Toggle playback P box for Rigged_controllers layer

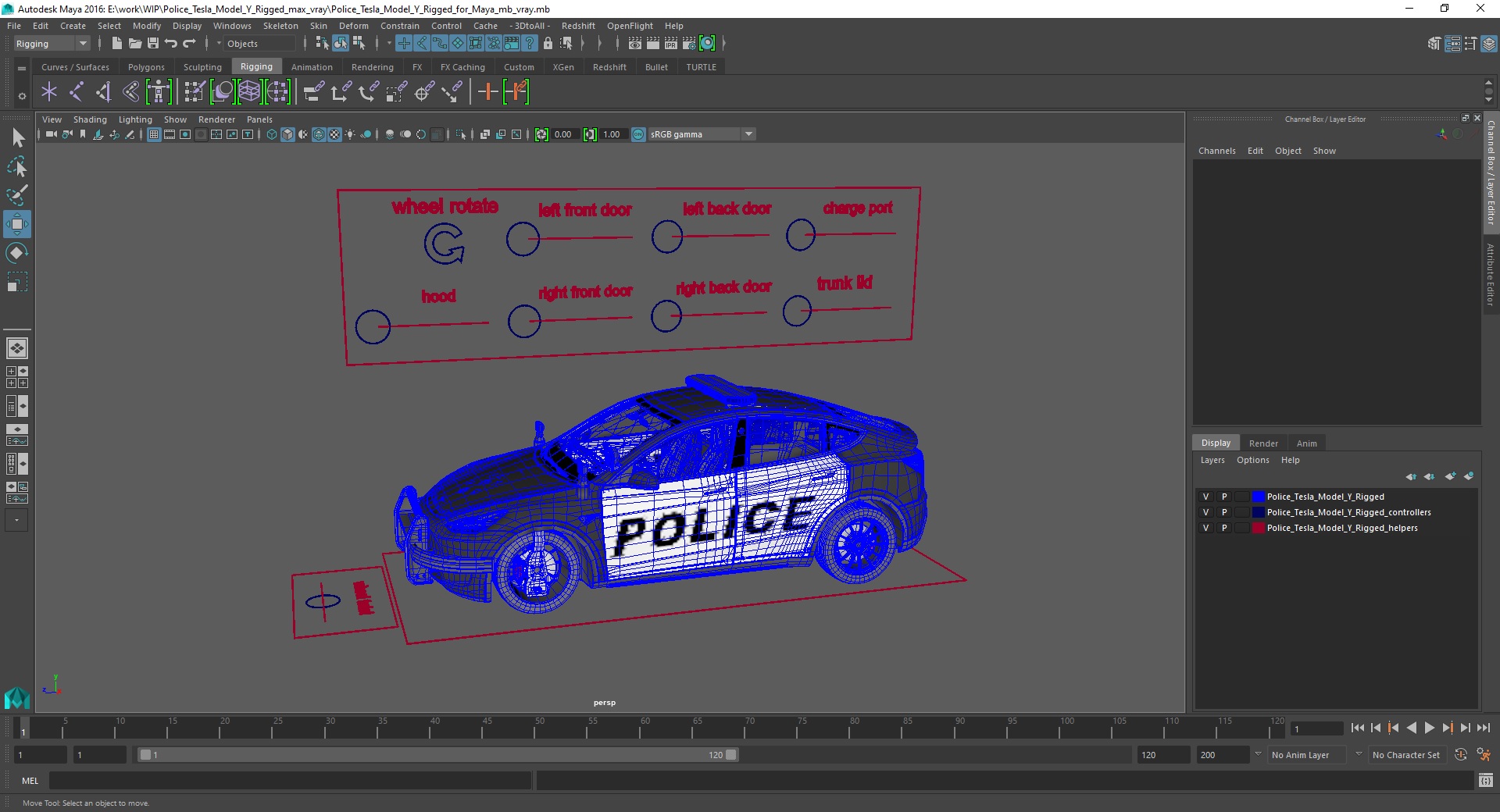1224,512
